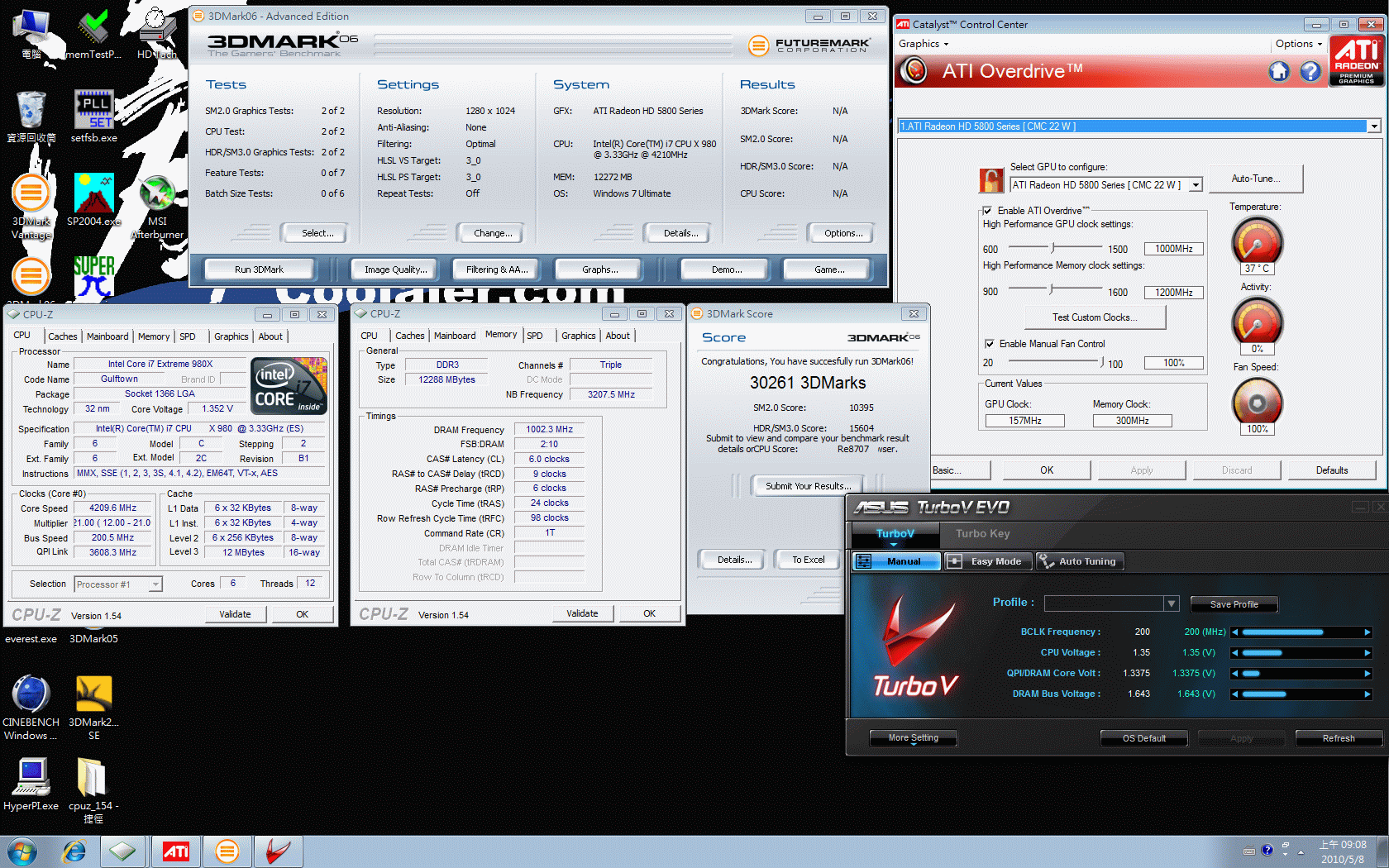Open the SUPER PI desktop icon

pos(94,277)
